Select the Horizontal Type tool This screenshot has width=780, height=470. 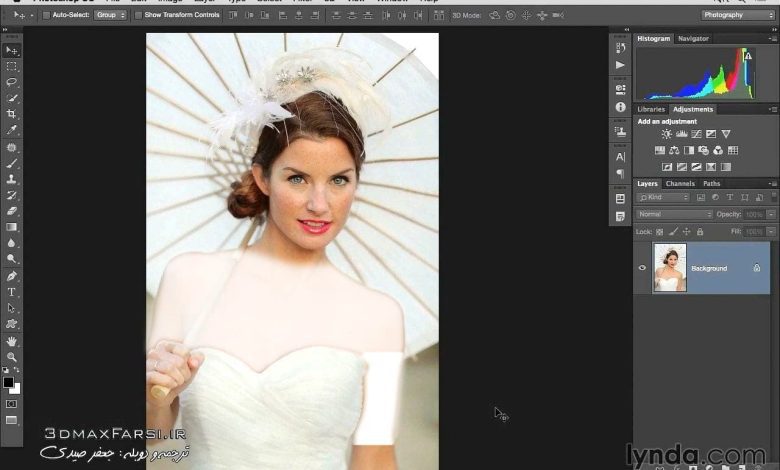click(x=11, y=292)
